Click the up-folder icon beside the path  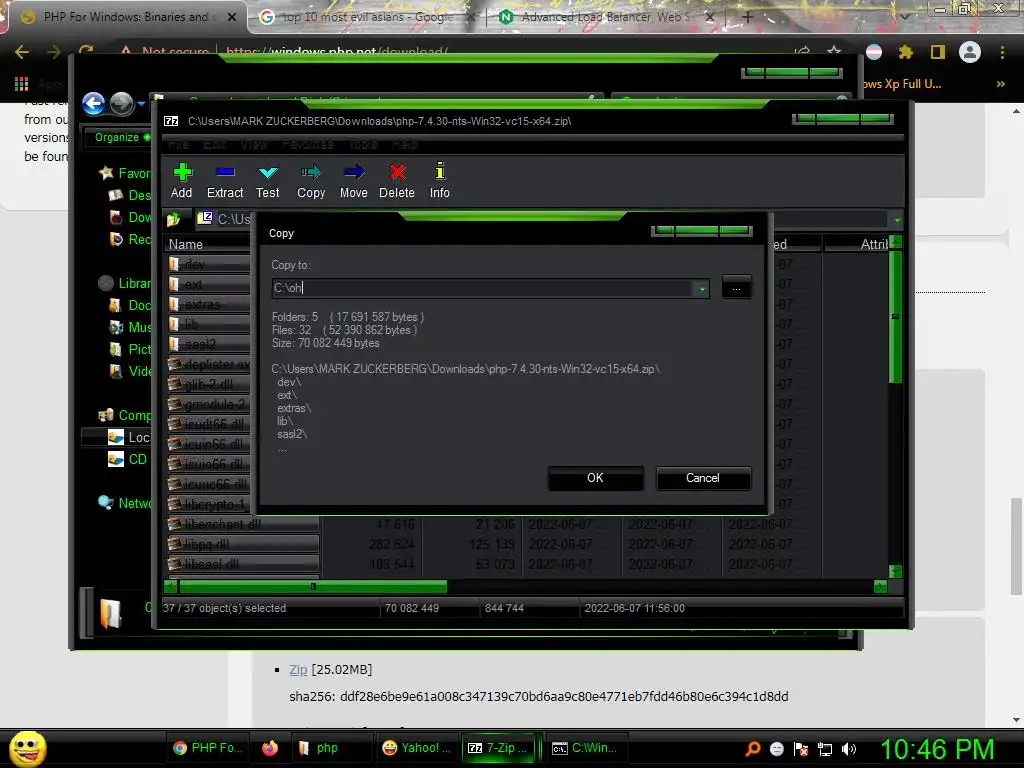[x=174, y=219]
